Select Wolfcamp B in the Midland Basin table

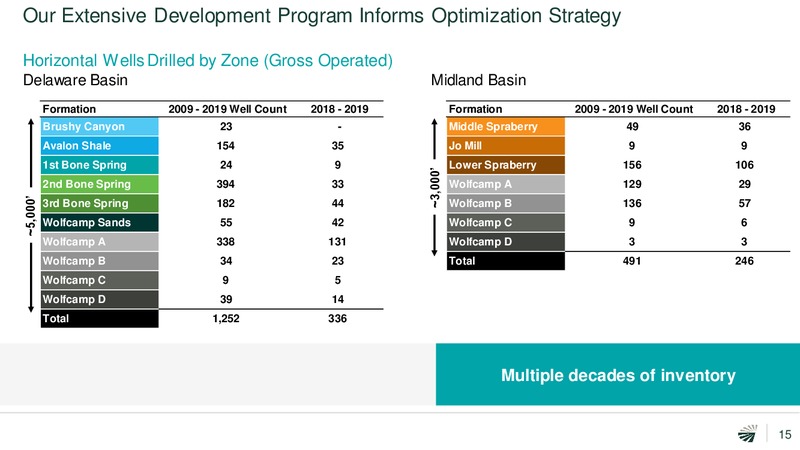pyautogui.click(x=506, y=204)
